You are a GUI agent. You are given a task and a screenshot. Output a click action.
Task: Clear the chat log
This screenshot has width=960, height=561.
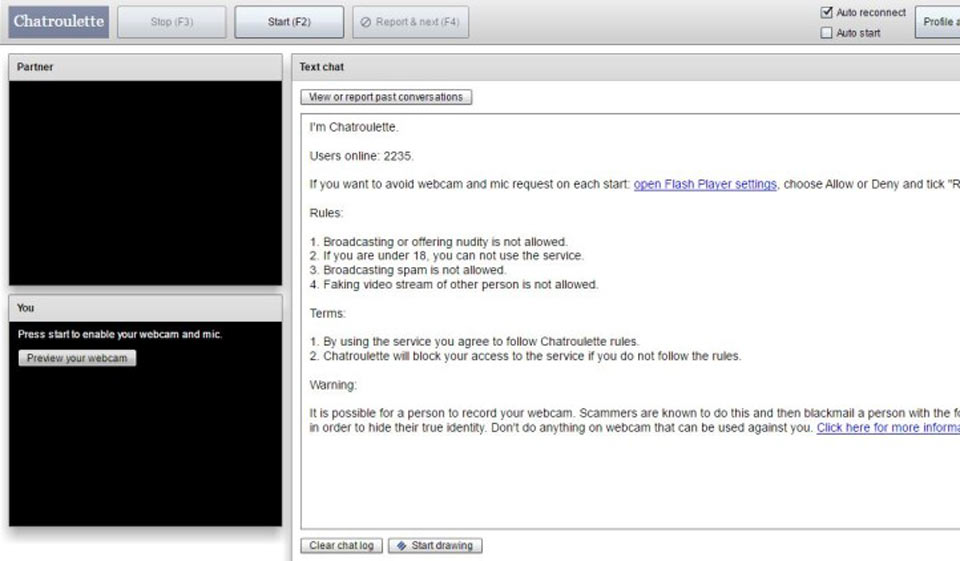[341, 546]
